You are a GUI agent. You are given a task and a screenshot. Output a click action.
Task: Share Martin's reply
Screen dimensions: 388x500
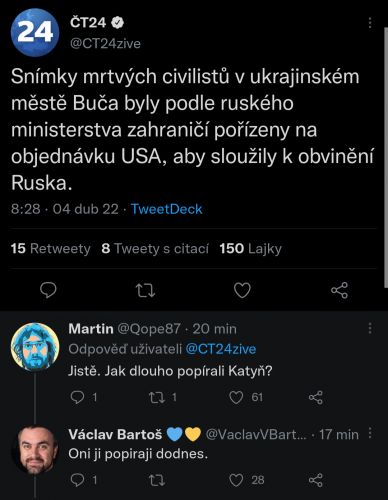coord(316,397)
